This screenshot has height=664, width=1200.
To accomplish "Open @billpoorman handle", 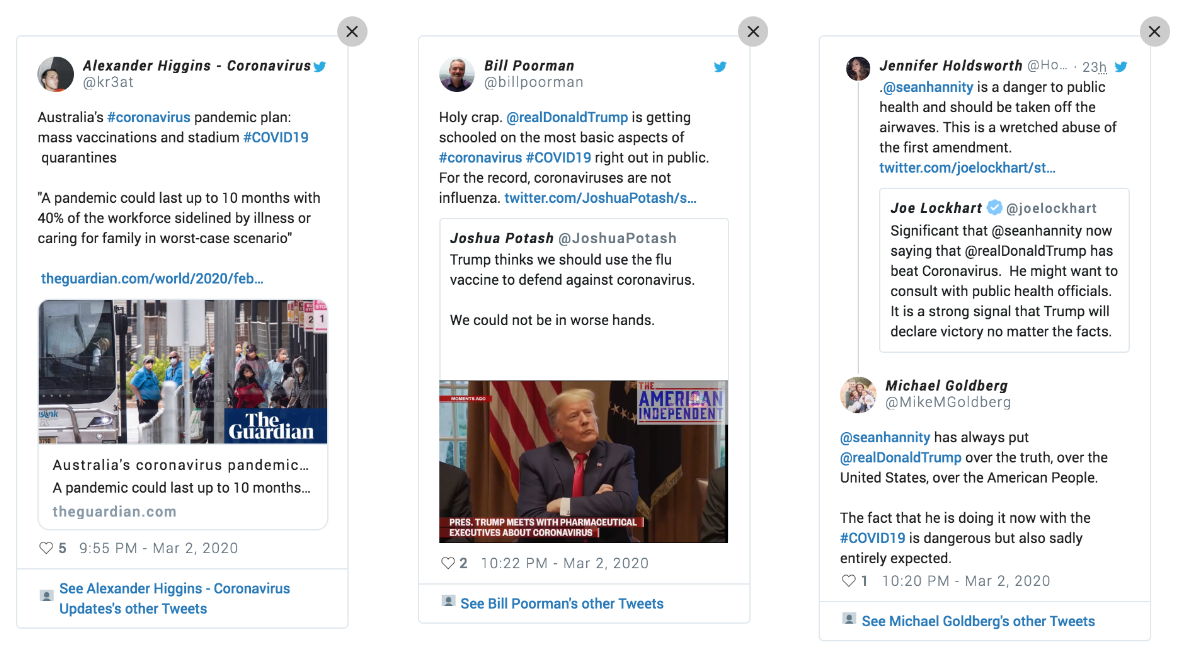I will coord(534,82).
